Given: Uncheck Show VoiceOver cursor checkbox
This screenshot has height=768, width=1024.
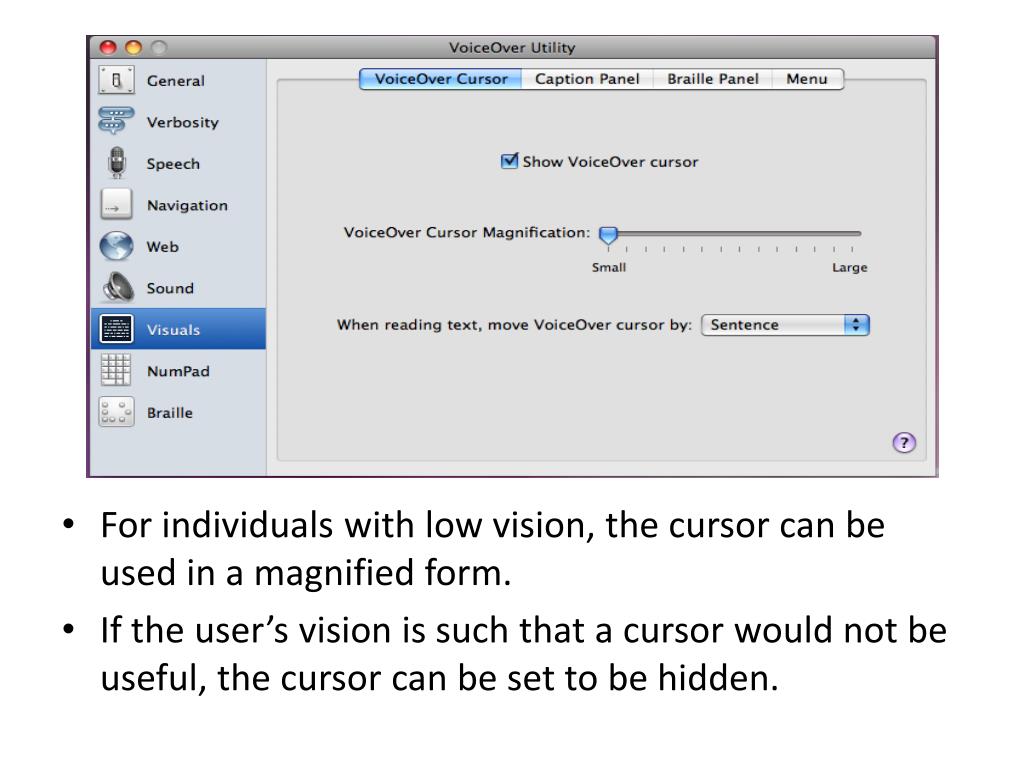Looking at the screenshot, I should 509,161.
